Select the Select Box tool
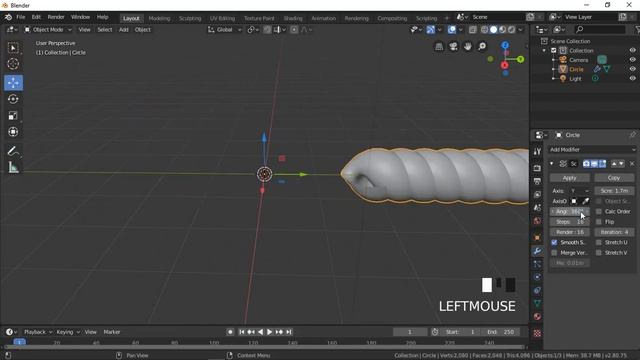Screen dimensions: 640x360 click(13, 48)
